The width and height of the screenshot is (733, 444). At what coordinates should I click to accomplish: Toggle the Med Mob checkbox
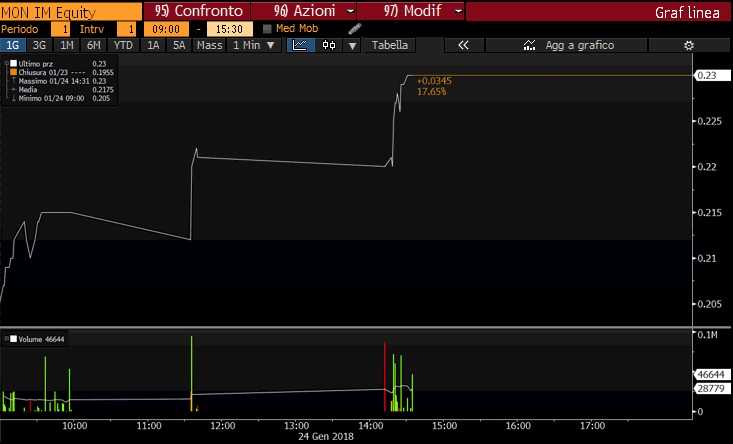267,29
